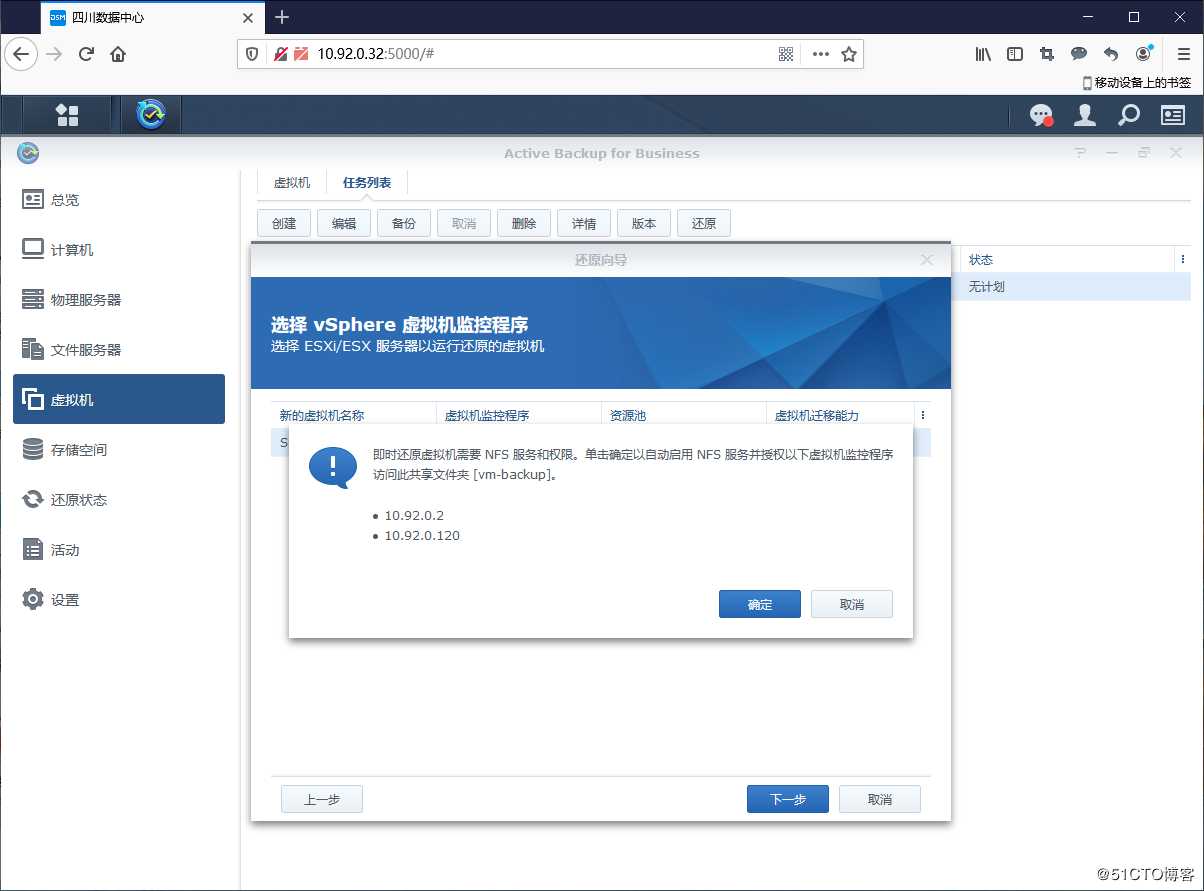This screenshot has width=1204, height=891.
Task: Reload the current page
Action: point(86,54)
